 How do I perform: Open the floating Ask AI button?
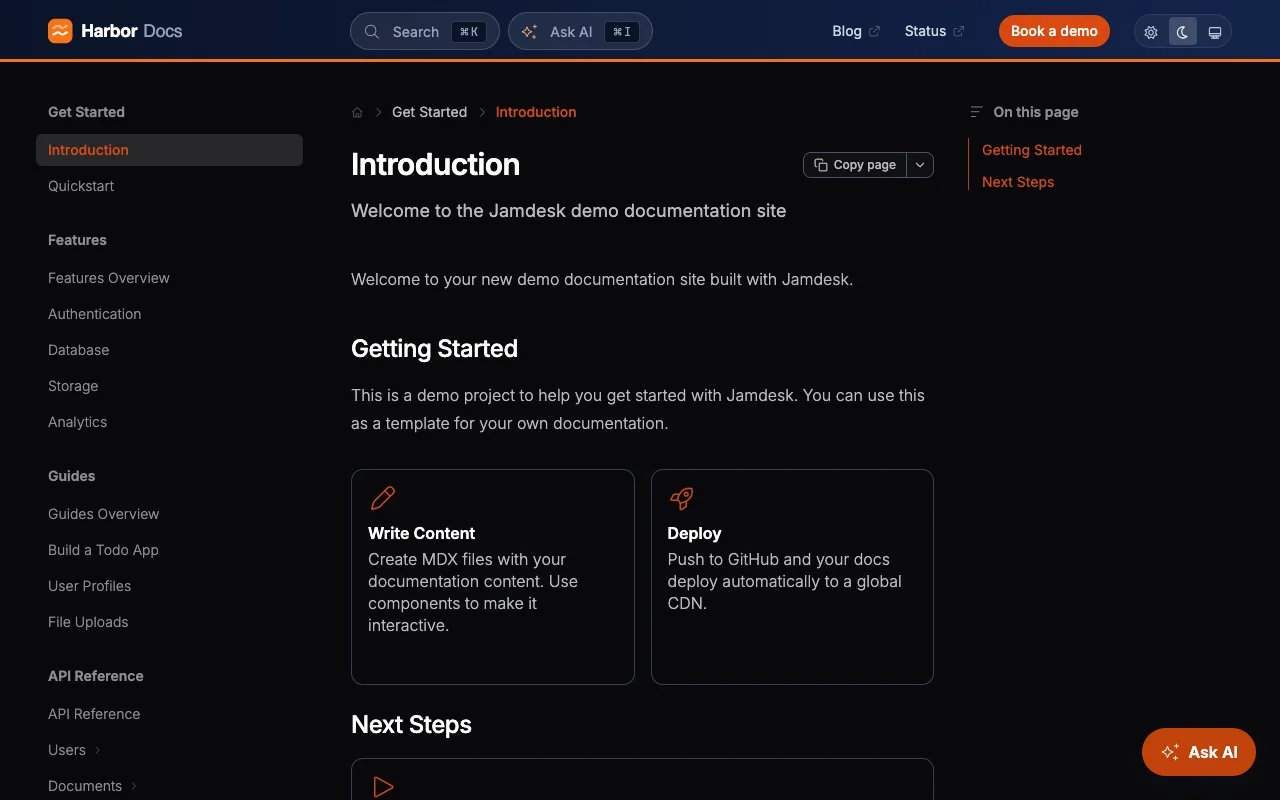[1199, 752]
